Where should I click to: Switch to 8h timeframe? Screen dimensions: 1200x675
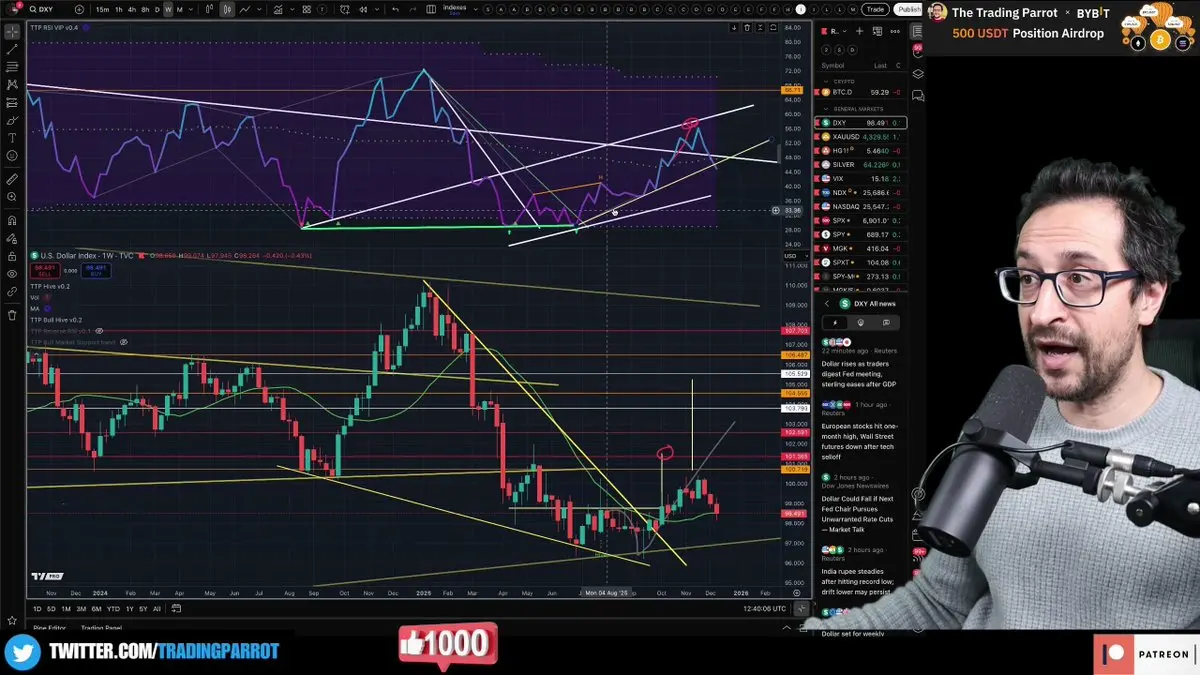146,9
